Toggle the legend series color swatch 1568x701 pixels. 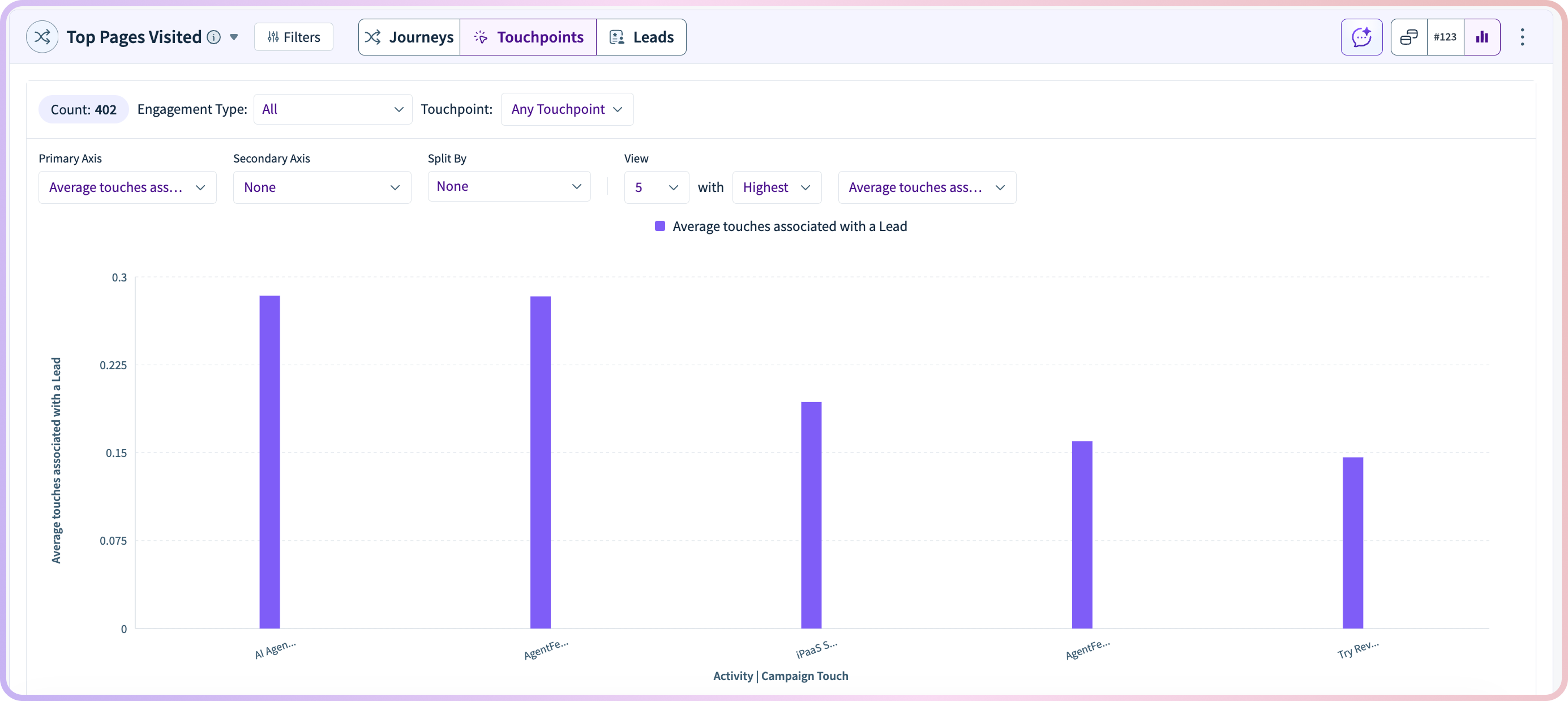(x=660, y=226)
